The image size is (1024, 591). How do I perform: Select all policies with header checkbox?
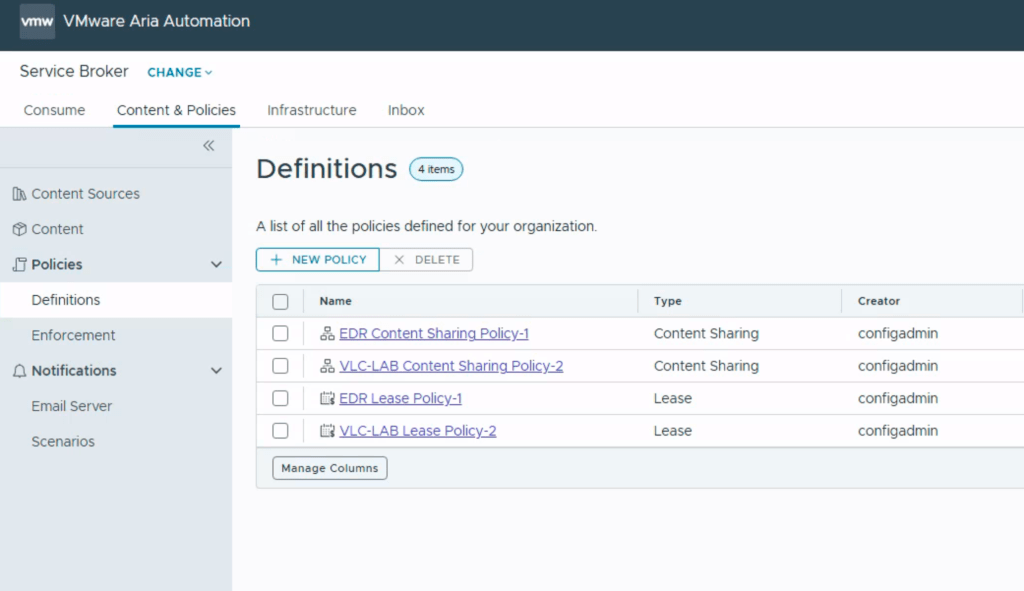click(x=280, y=301)
